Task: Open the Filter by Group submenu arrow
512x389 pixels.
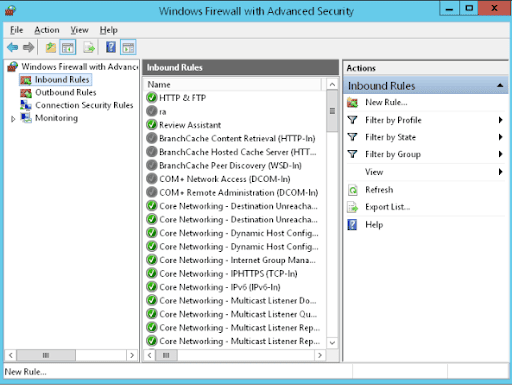Action: pyautogui.click(x=500, y=154)
